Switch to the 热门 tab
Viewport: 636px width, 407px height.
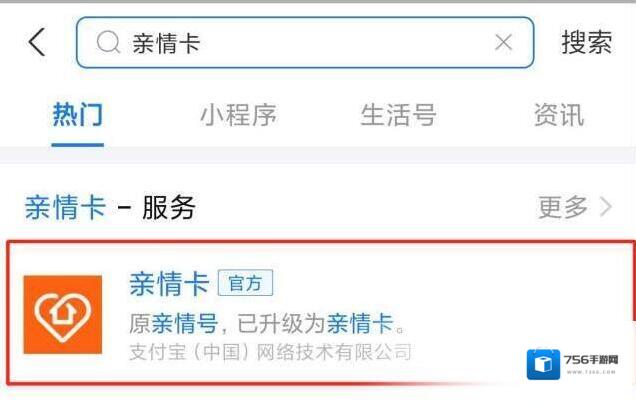77,115
